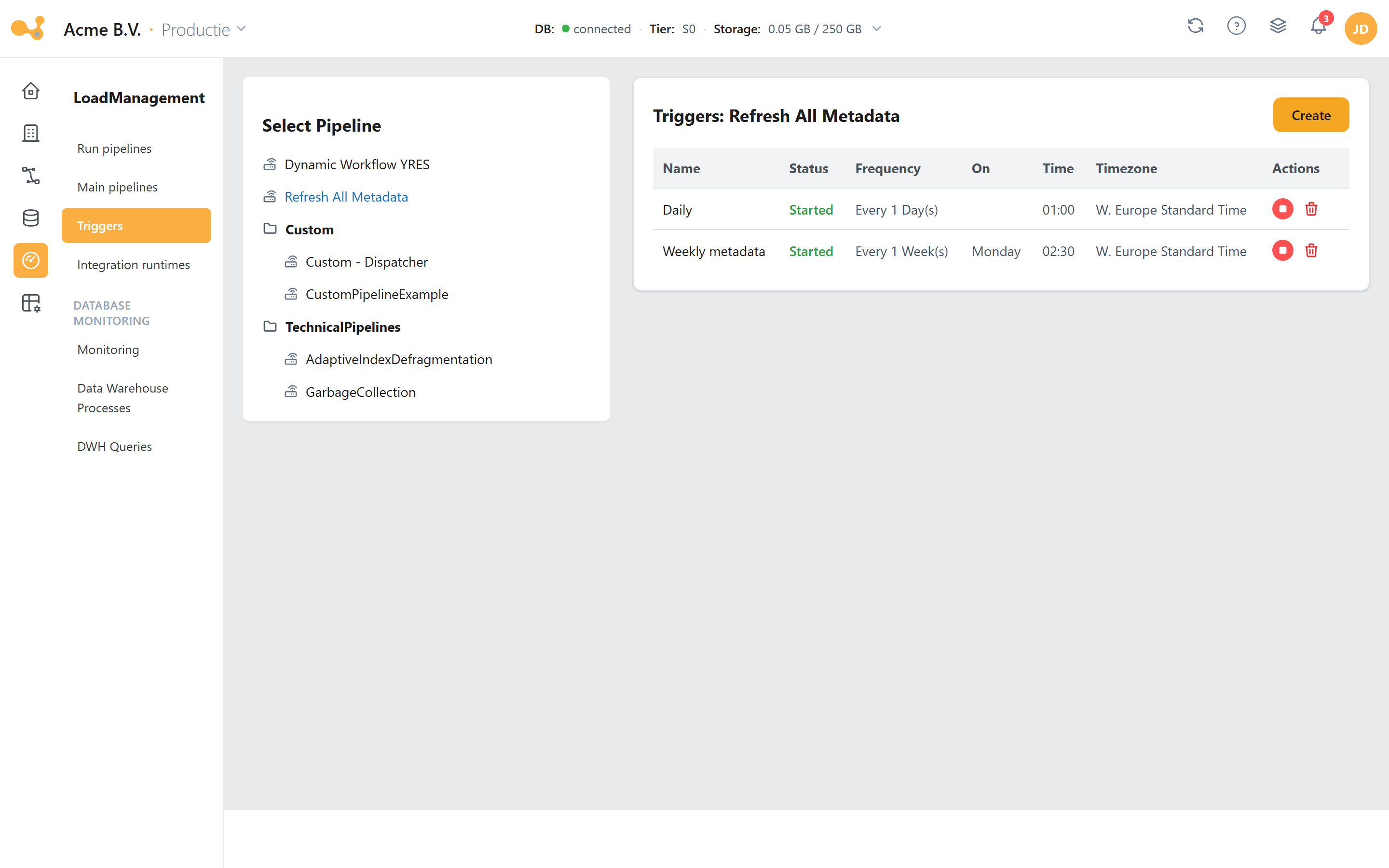1389x868 pixels.
Task: Click pipeline icon beside GarbageCollection
Action: (291, 392)
